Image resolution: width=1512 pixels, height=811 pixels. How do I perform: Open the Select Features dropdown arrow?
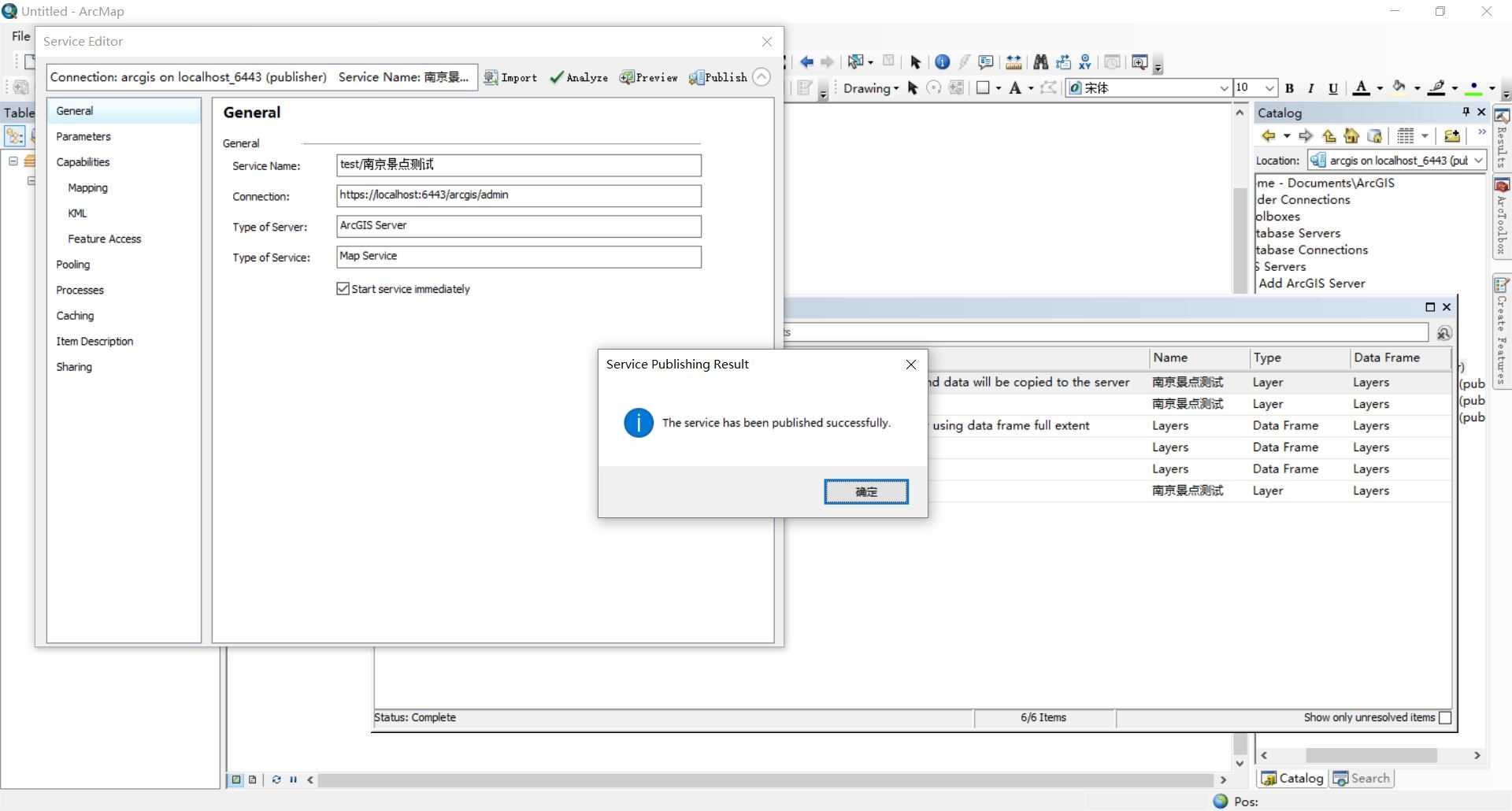(870, 63)
